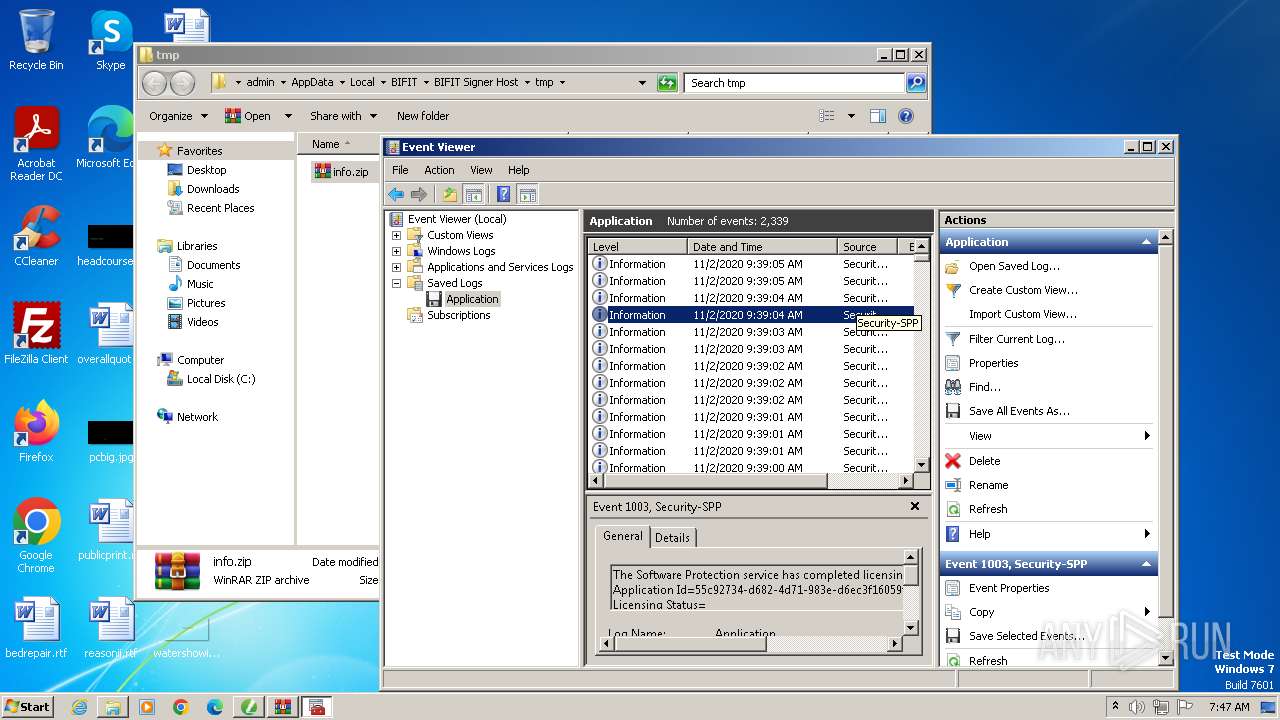
Task: Collapse Saved Logs tree node
Action: 396,283
